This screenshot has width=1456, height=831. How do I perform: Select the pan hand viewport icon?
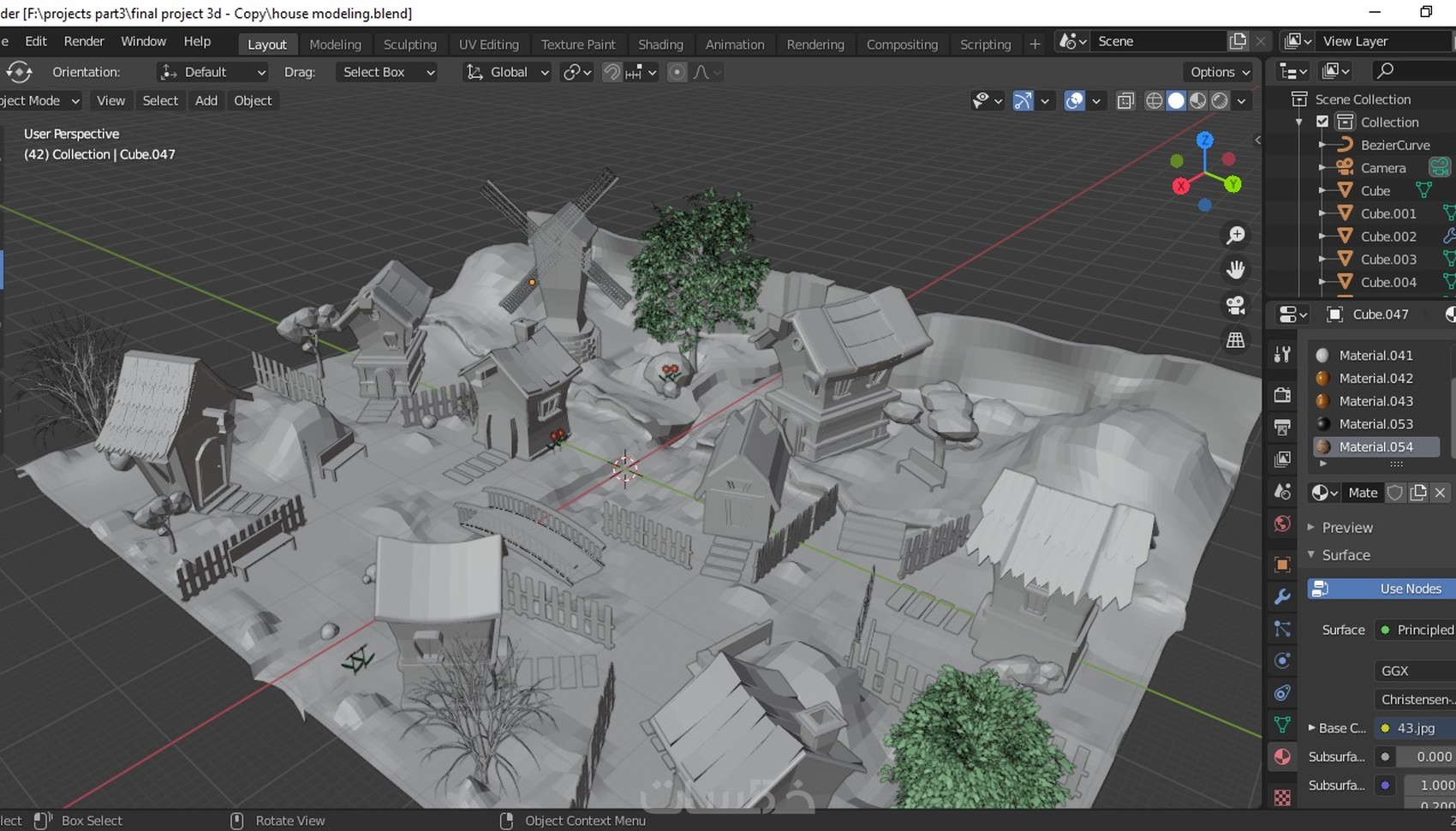point(1235,270)
